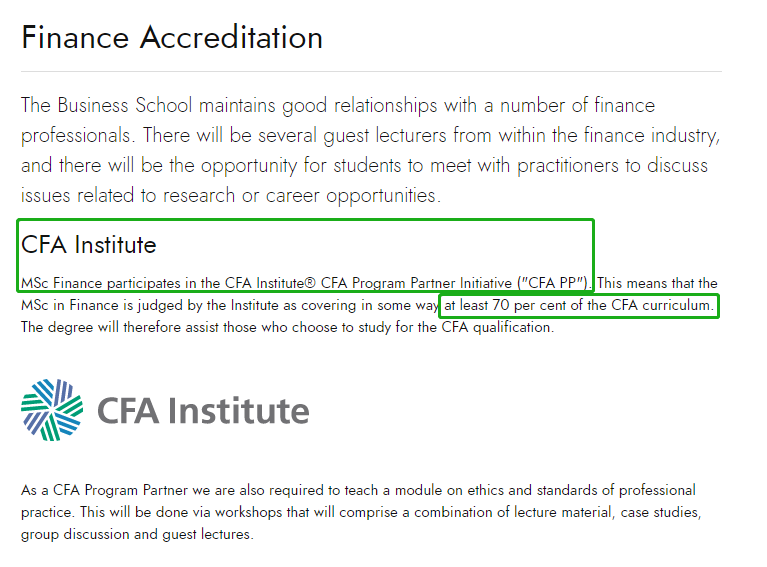This screenshot has width=767, height=567.
Task: Click the grey CFA Institute logo wordmark
Action: click(203, 411)
